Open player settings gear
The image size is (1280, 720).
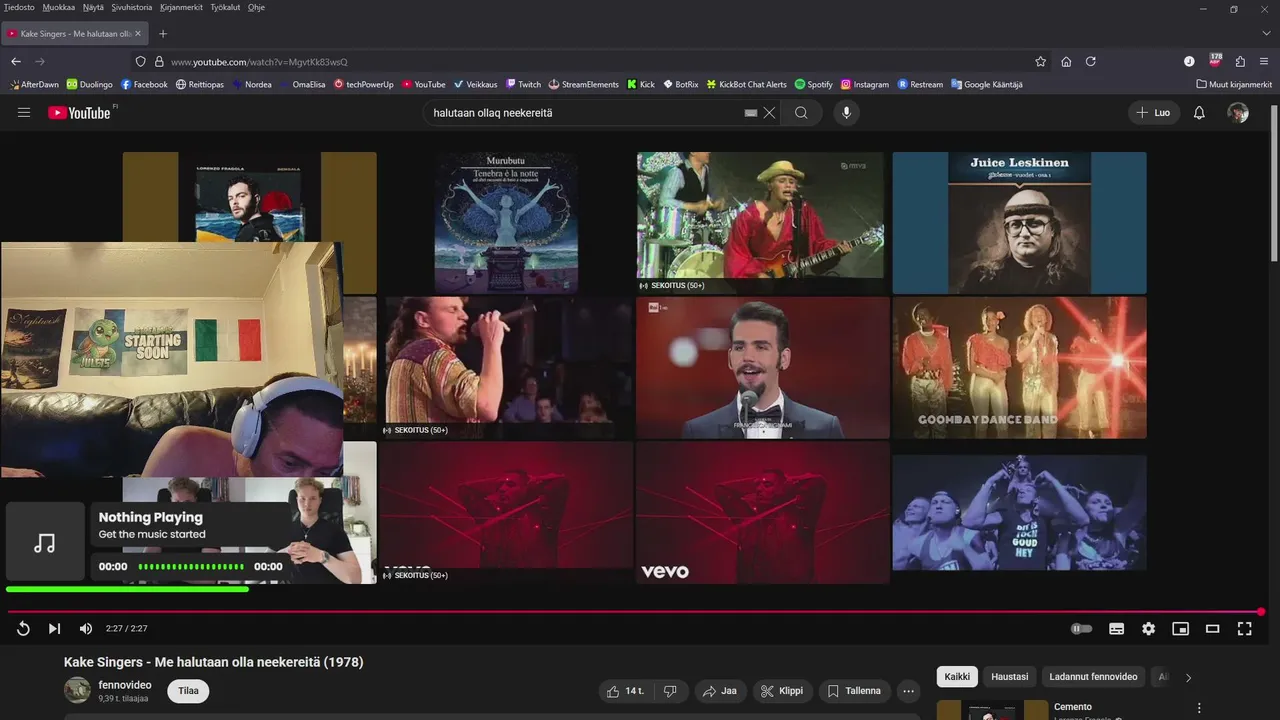tap(1149, 628)
